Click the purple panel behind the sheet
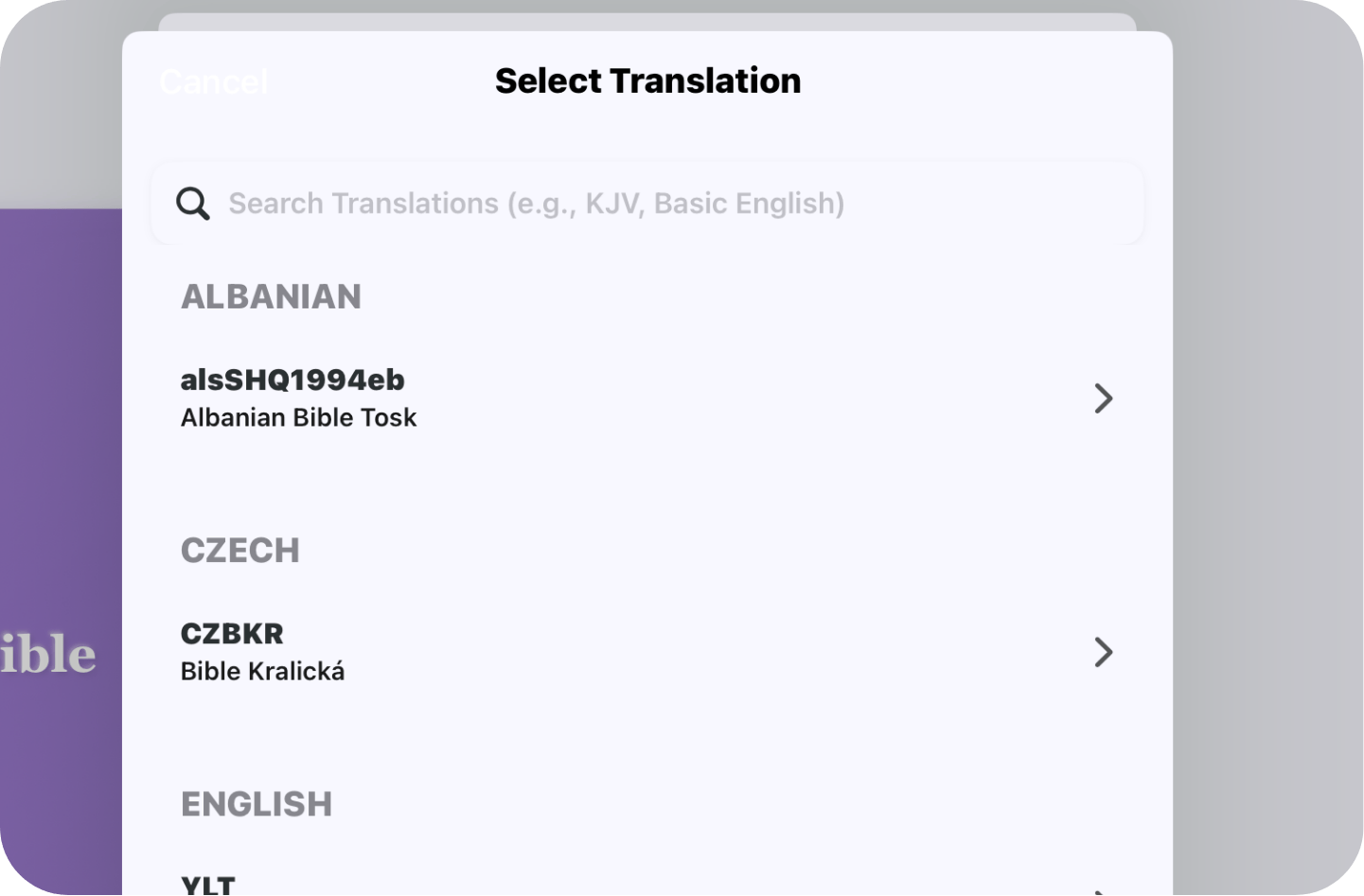The height and width of the screenshot is (896, 1364). coord(61,426)
